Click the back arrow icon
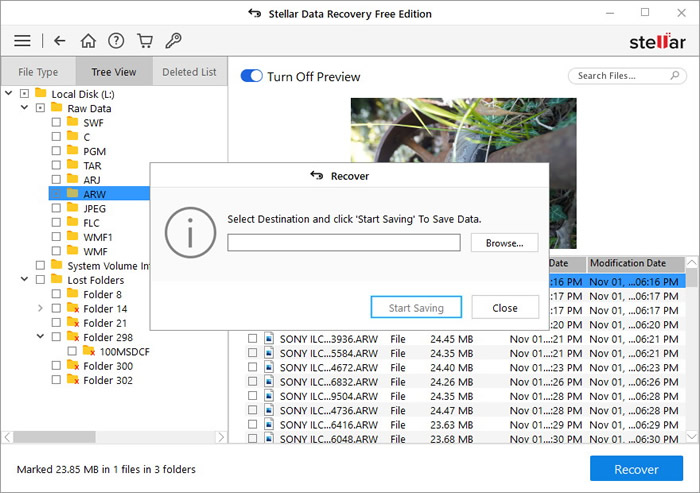 tap(60, 41)
